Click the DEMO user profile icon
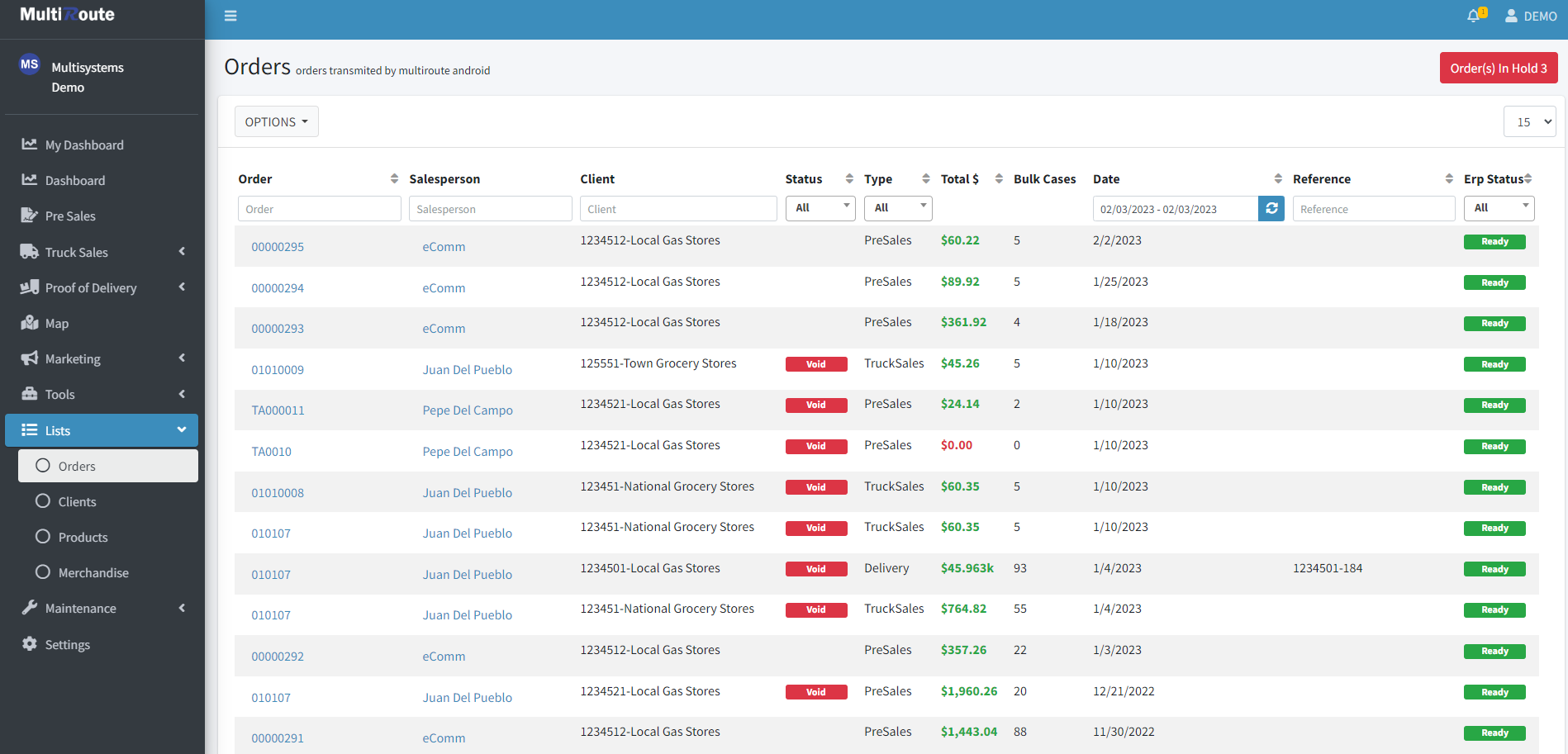The height and width of the screenshot is (754, 1568). [x=1509, y=15]
